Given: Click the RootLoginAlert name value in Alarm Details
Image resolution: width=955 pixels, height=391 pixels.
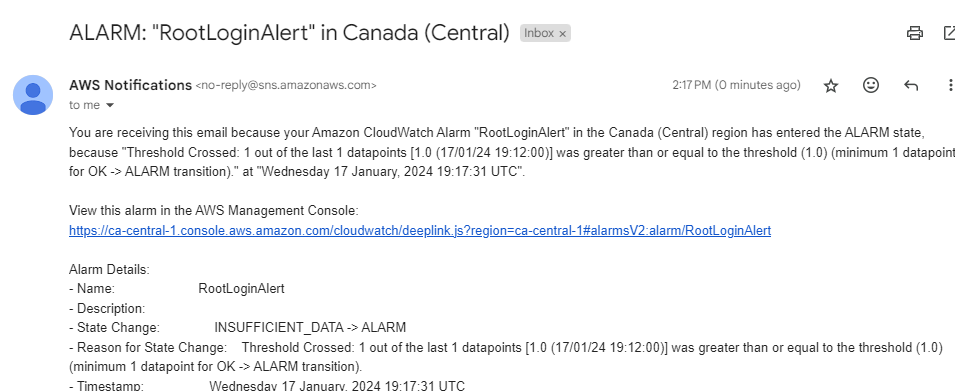Looking at the screenshot, I should coord(241,289).
